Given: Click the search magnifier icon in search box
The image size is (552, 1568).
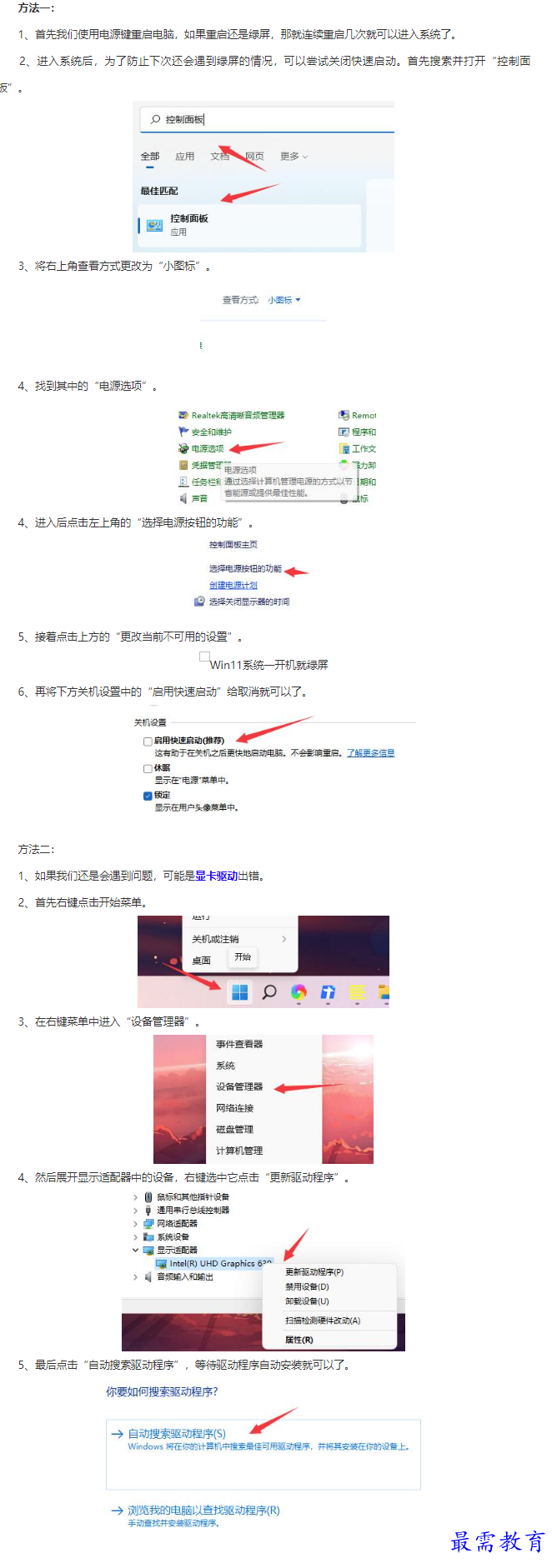Looking at the screenshot, I should point(155,119).
